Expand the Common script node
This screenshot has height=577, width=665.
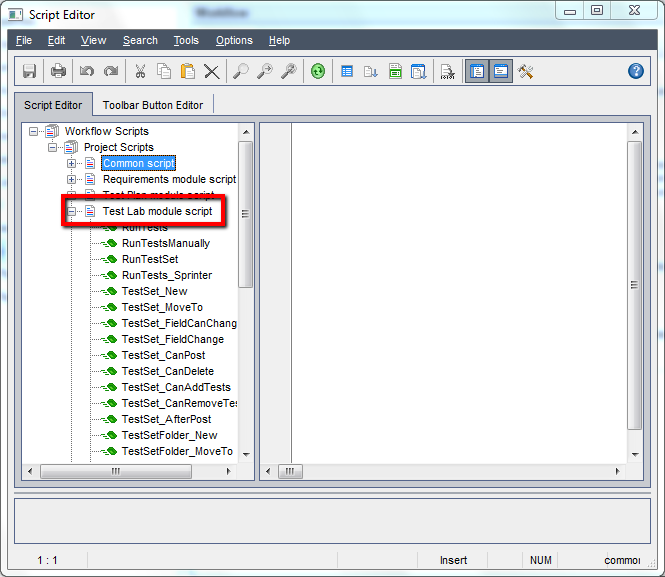coord(71,163)
